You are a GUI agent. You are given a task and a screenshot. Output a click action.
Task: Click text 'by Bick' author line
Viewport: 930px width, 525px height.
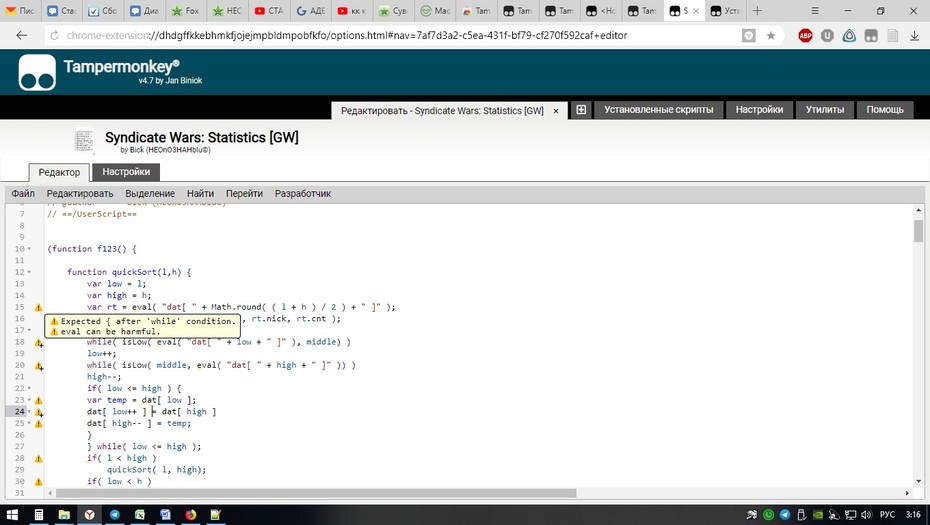165,150
